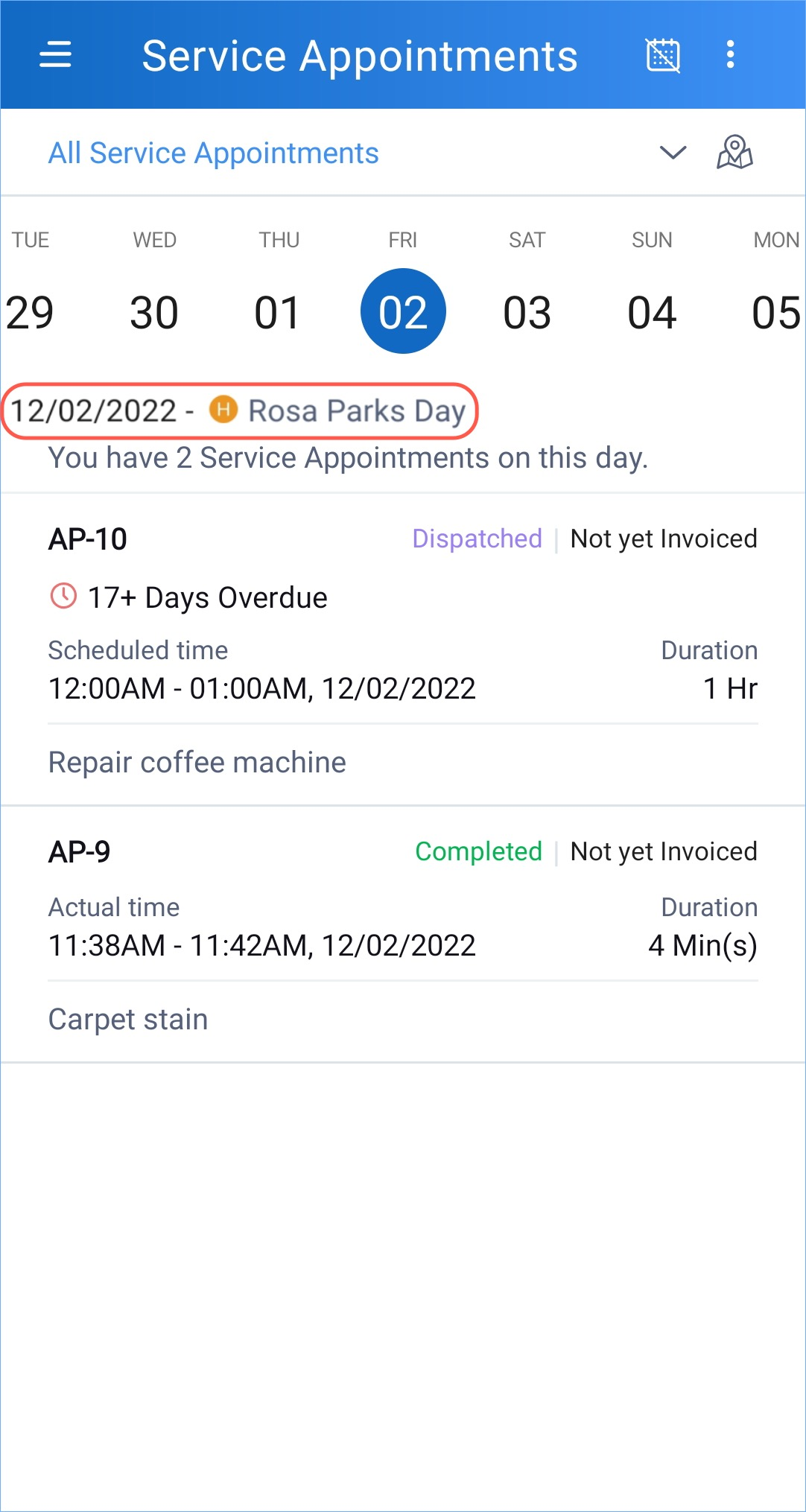The width and height of the screenshot is (806, 1512).
Task: Tap the Completed status label
Action: [478, 851]
